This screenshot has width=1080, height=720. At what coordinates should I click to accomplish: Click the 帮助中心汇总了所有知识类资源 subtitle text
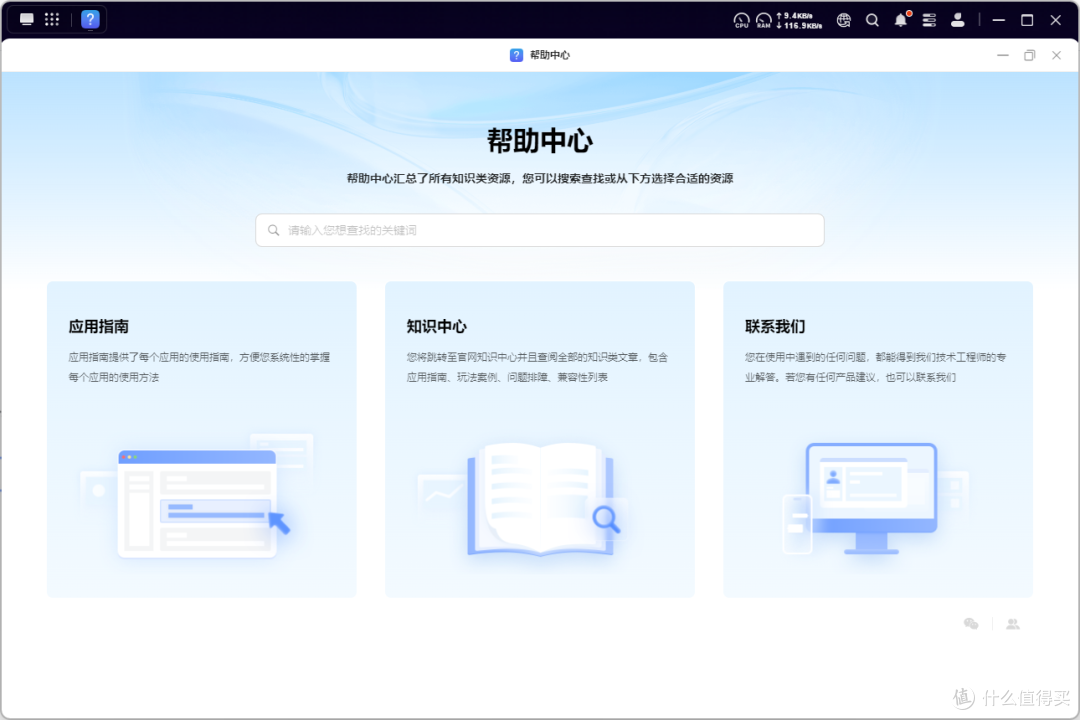pos(540,178)
